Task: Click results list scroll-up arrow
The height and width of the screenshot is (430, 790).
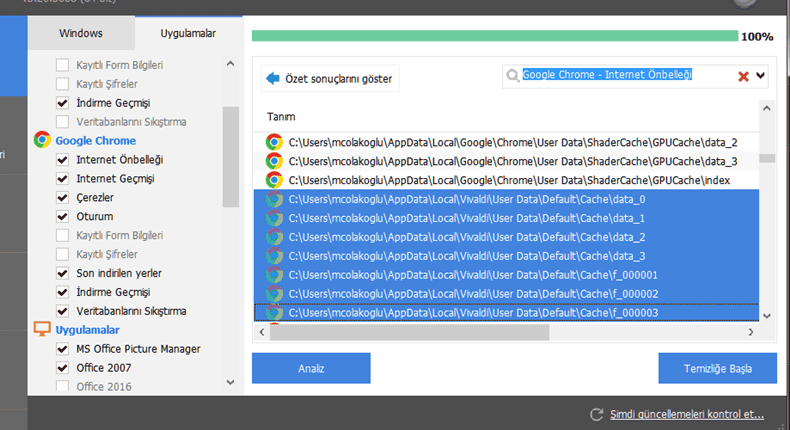Action: point(767,108)
